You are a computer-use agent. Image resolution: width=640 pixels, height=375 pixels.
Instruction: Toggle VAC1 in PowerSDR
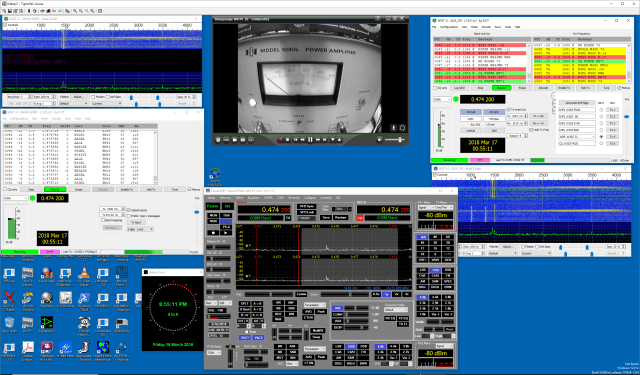244,338
